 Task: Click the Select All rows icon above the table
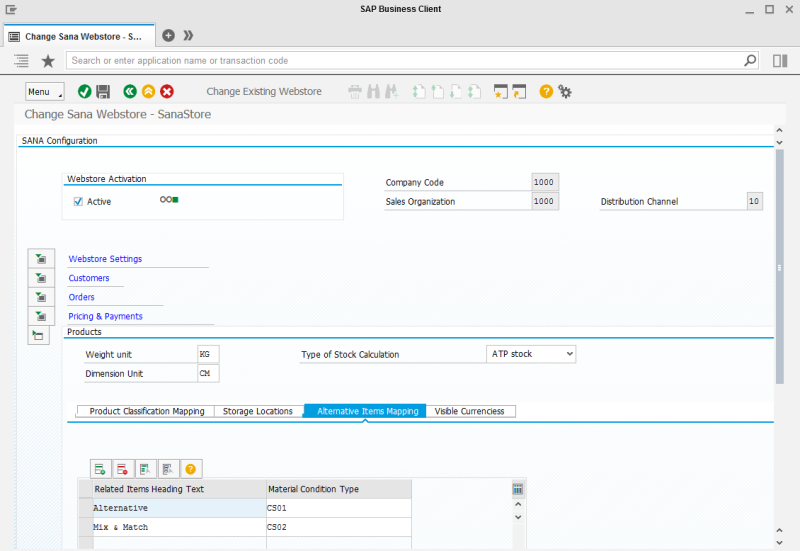(x=145, y=469)
